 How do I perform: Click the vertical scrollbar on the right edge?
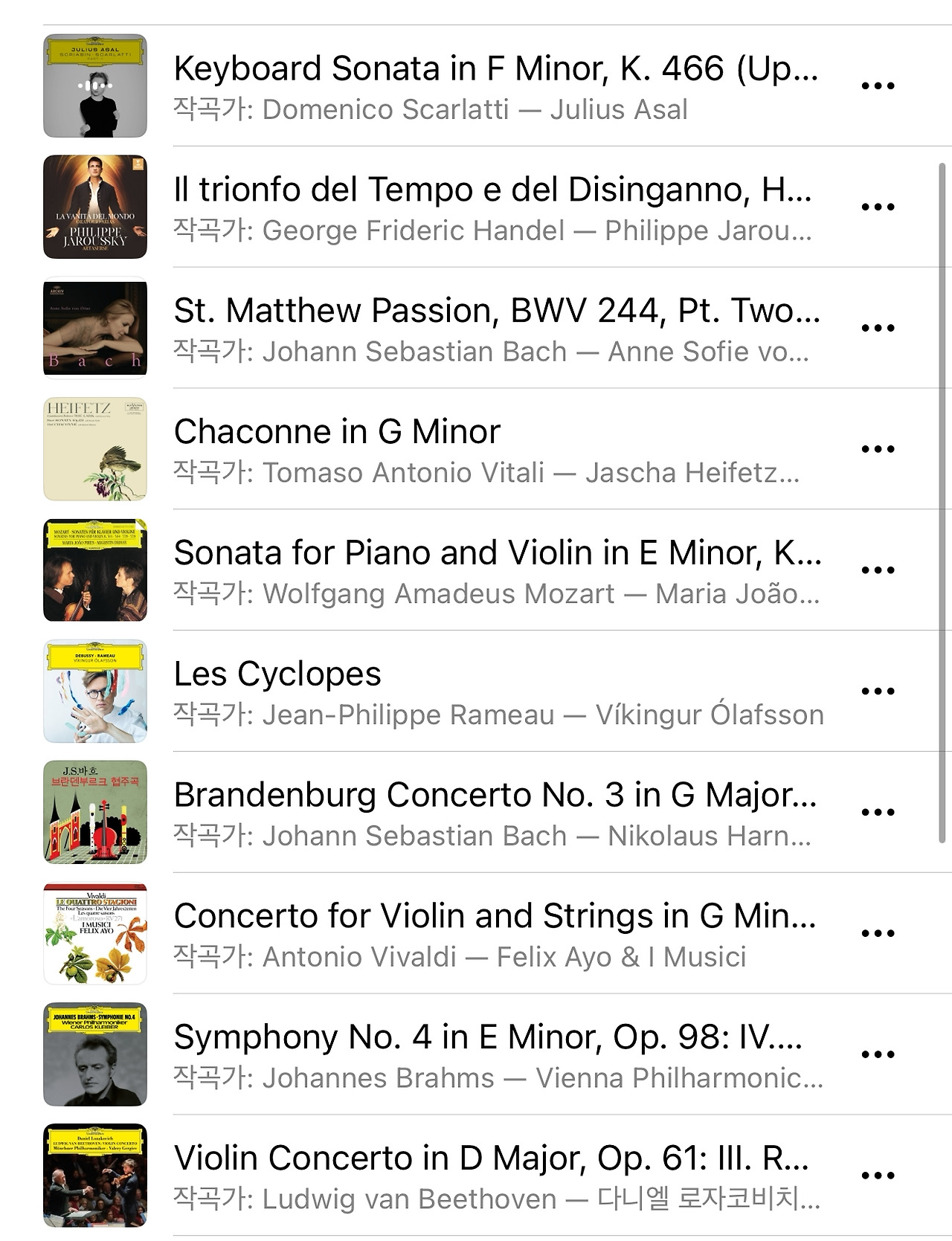942,503
